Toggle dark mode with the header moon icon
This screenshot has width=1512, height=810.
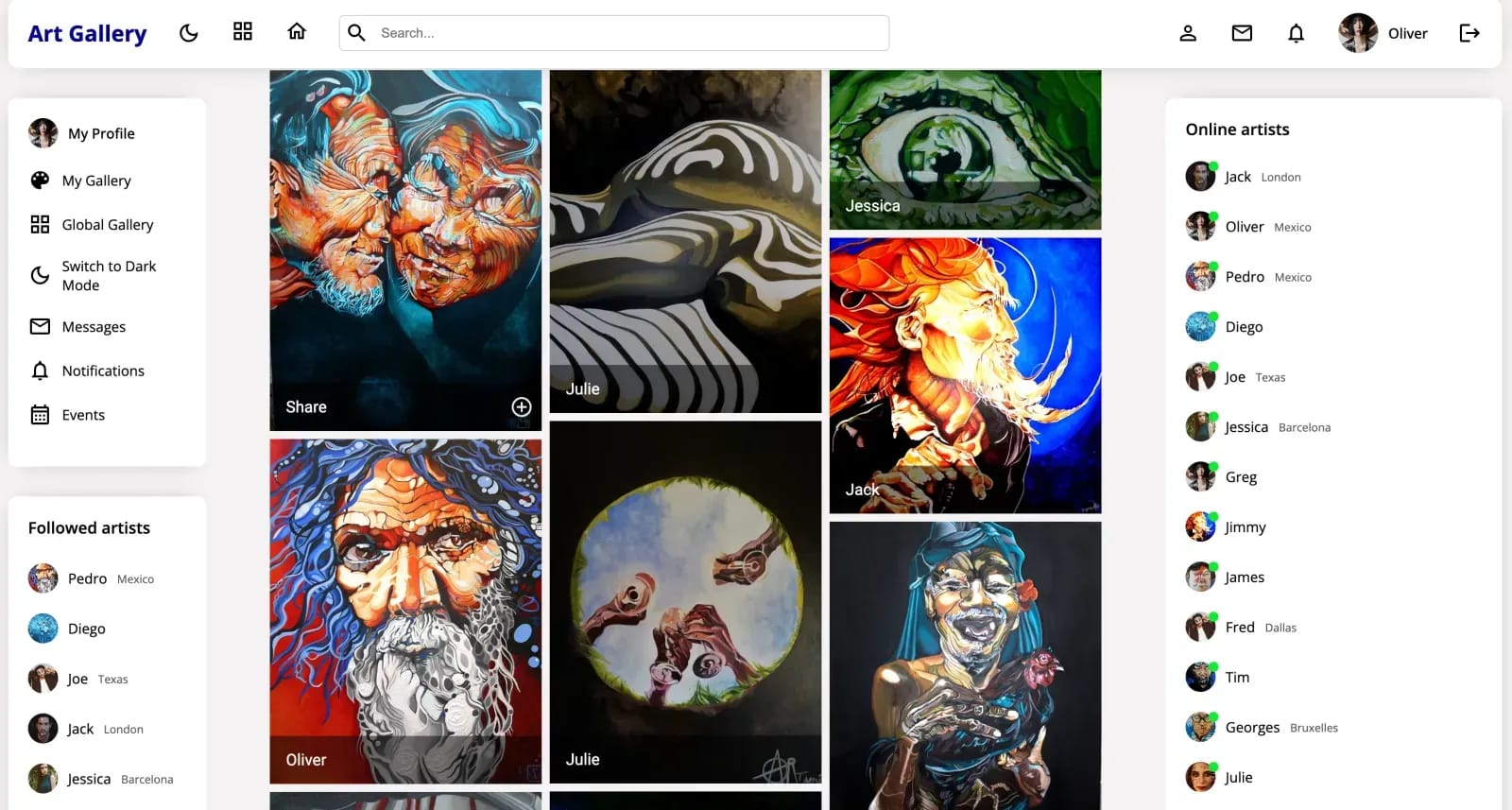coord(189,33)
